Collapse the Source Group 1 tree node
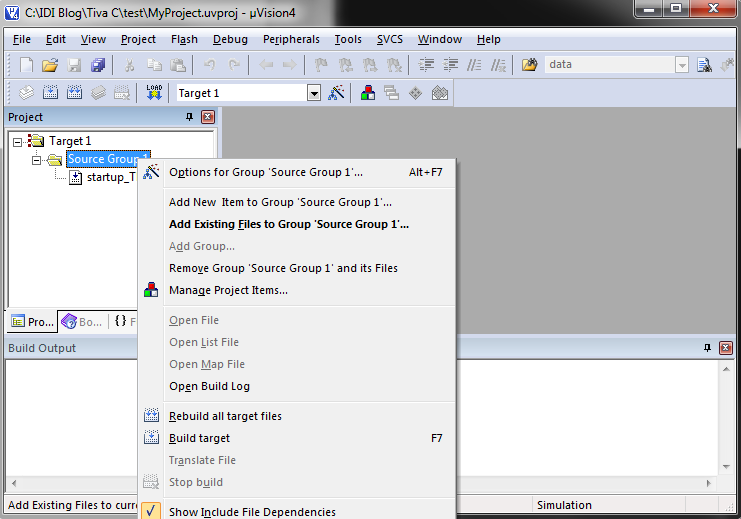Image resolution: width=741 pixels, height=519 pixels. tap(36, 160)
